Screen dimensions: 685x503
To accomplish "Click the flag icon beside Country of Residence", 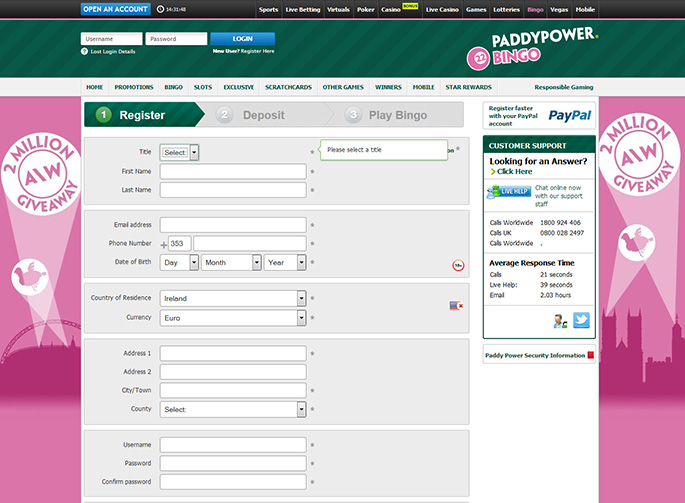I will [x=456, y=305].
